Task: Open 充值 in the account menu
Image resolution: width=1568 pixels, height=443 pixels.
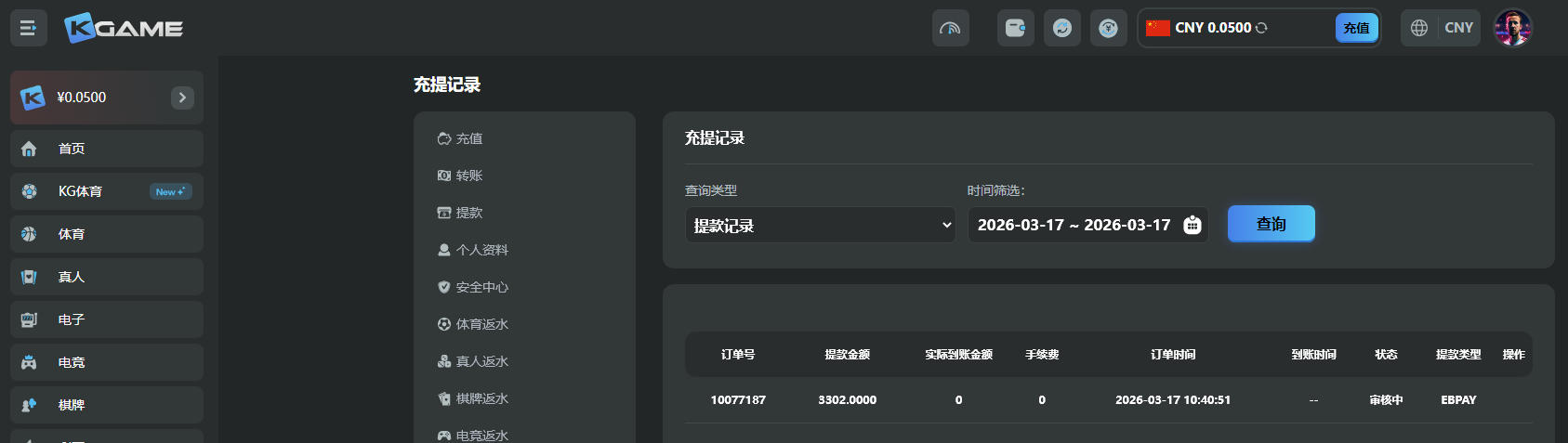Action: [x=469, y=138]
